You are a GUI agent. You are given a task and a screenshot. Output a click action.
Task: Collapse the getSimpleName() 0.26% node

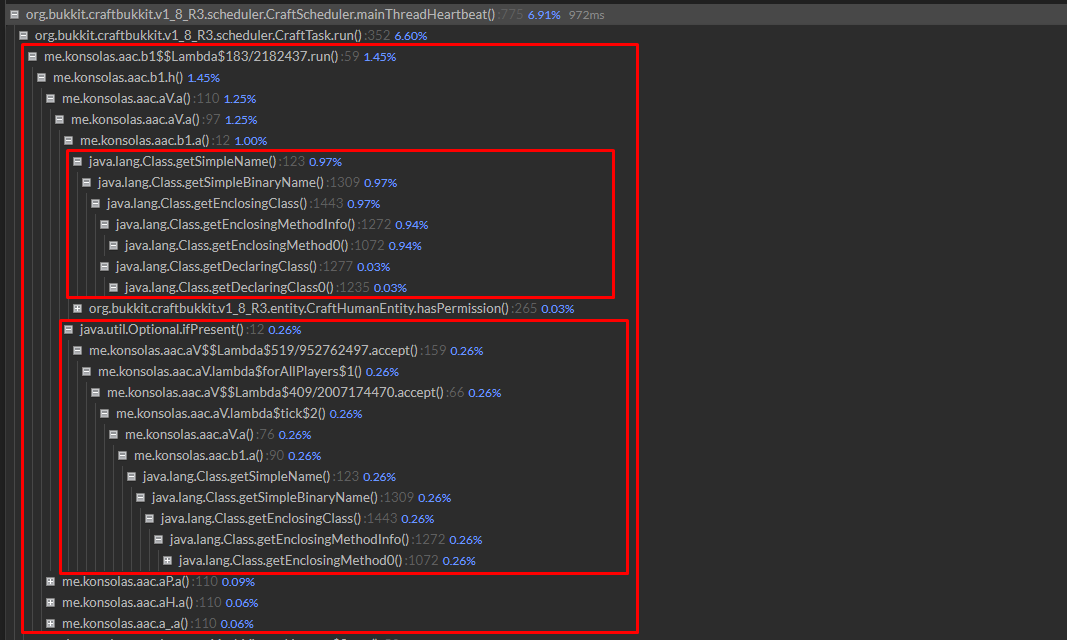[131, 477]
